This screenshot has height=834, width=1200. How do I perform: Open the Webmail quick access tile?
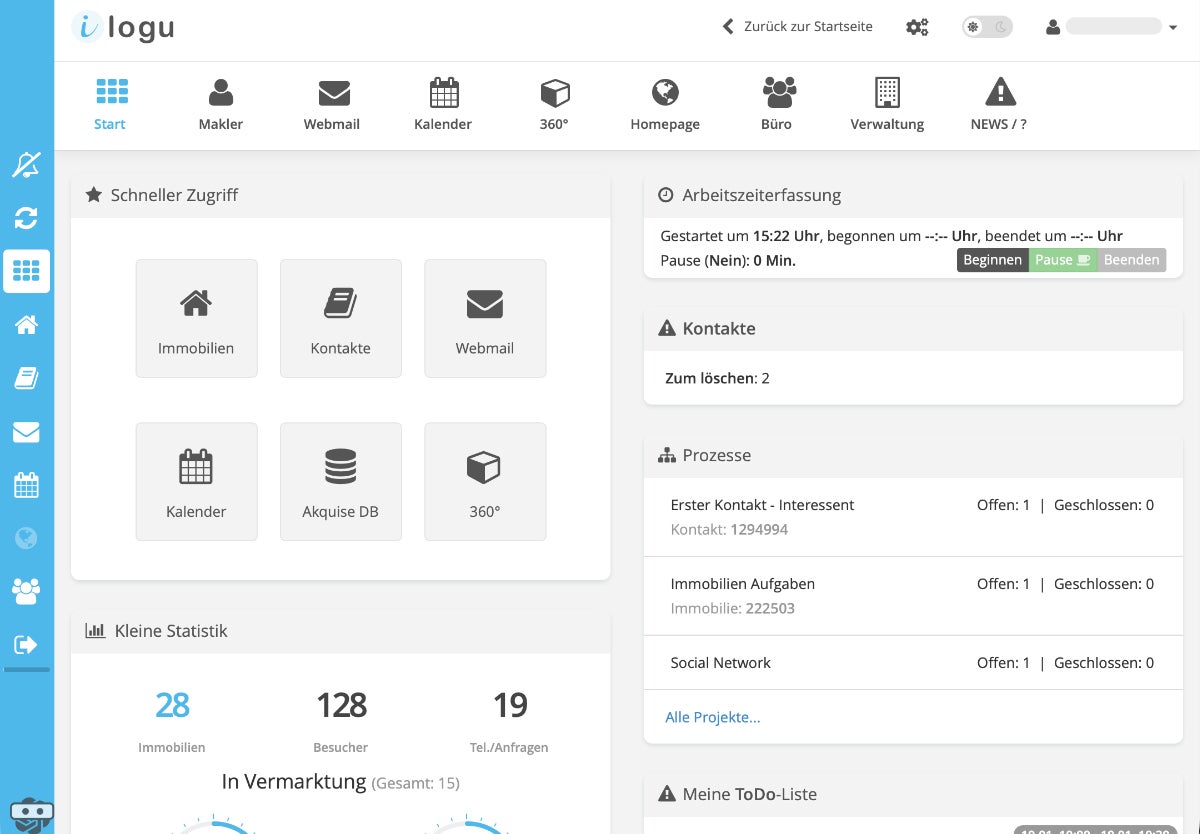pos(485,318)
